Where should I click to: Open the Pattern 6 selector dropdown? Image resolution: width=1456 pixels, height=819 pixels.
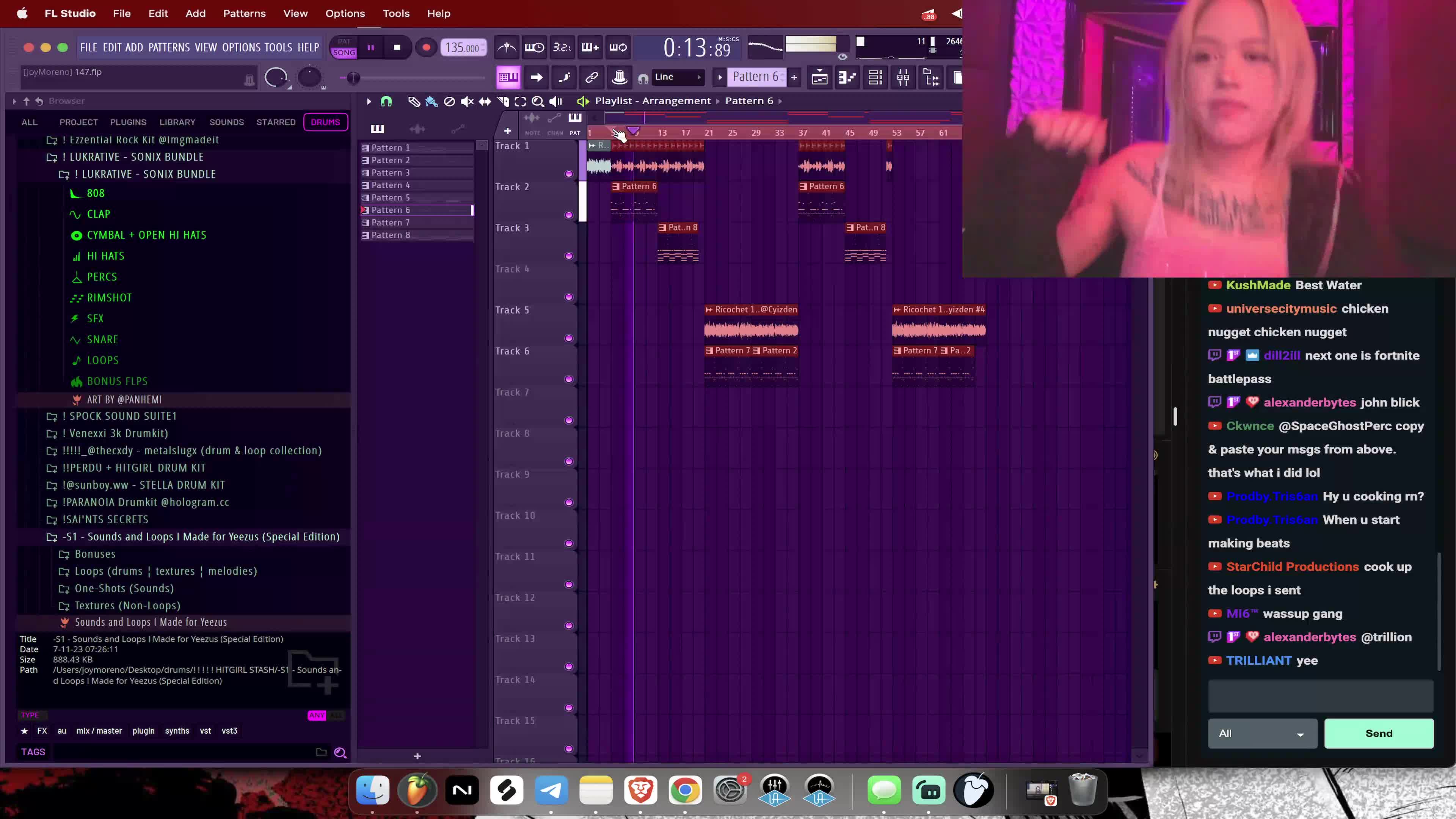point(756,77)
